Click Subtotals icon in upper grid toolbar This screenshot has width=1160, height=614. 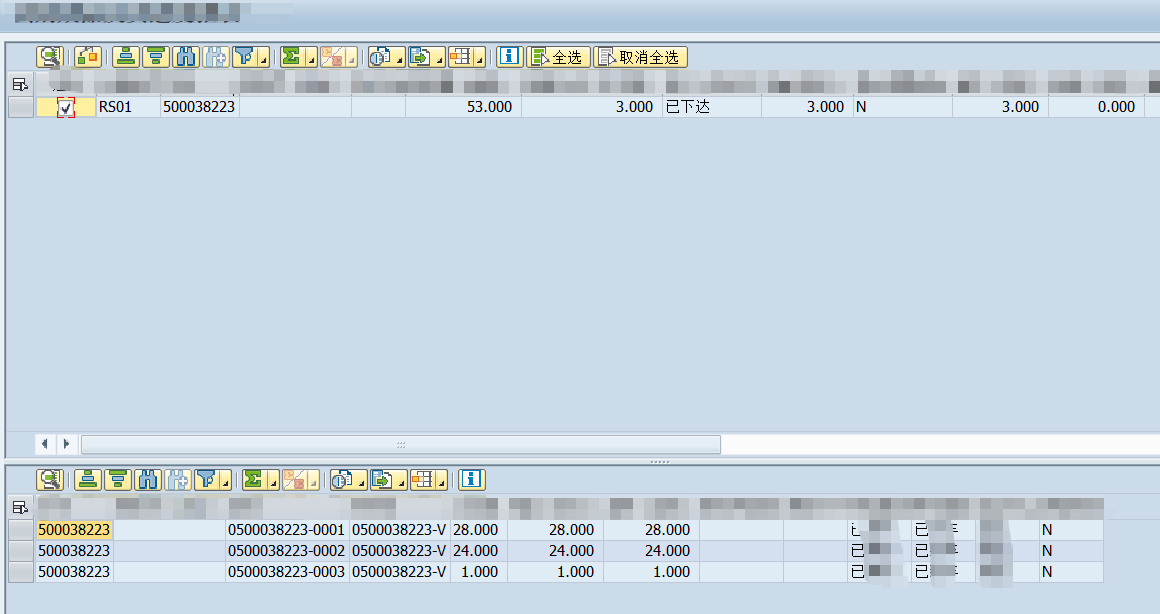click(x=332, y=57)
